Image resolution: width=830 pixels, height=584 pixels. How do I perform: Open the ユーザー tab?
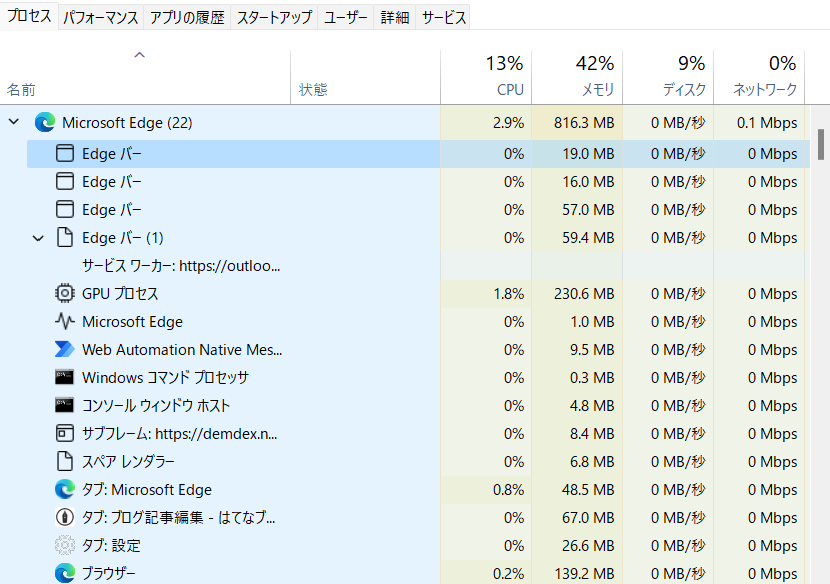coord(346,17)
